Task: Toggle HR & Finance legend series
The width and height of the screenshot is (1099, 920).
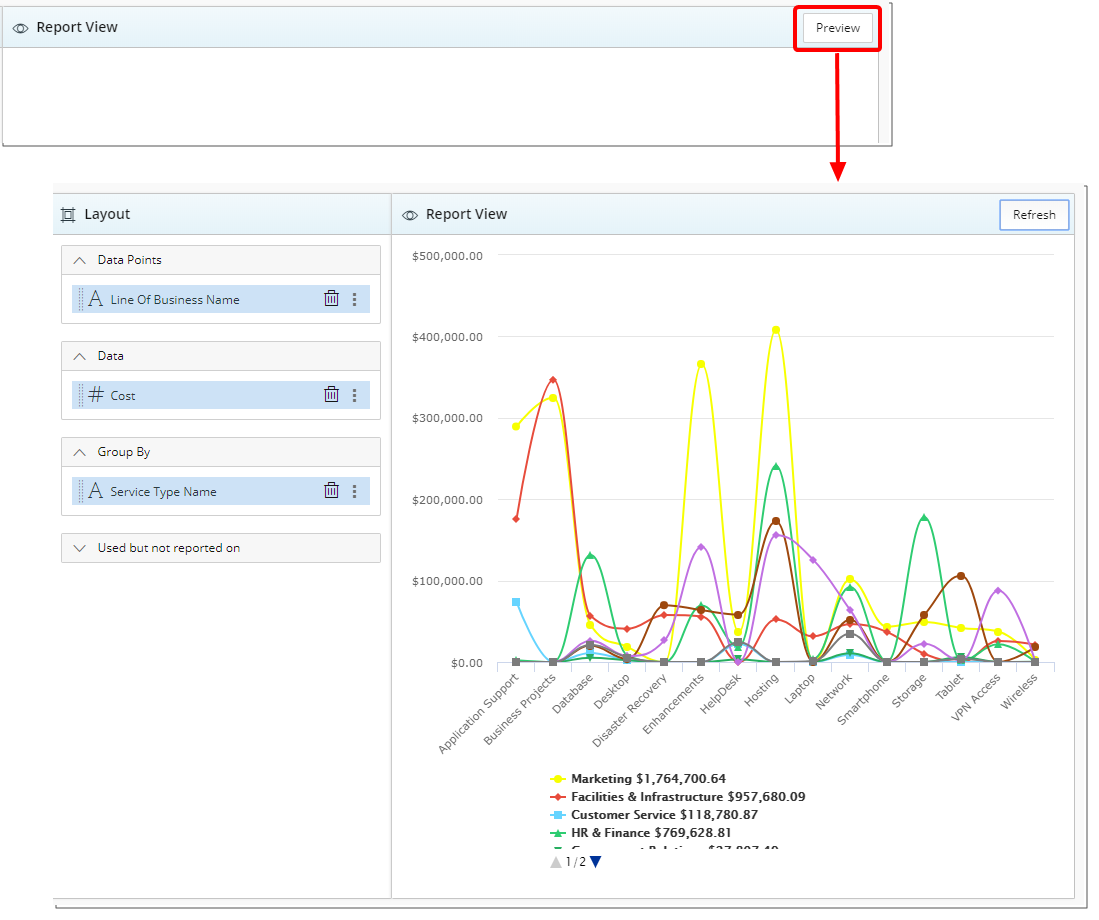Action: point(641,833)
